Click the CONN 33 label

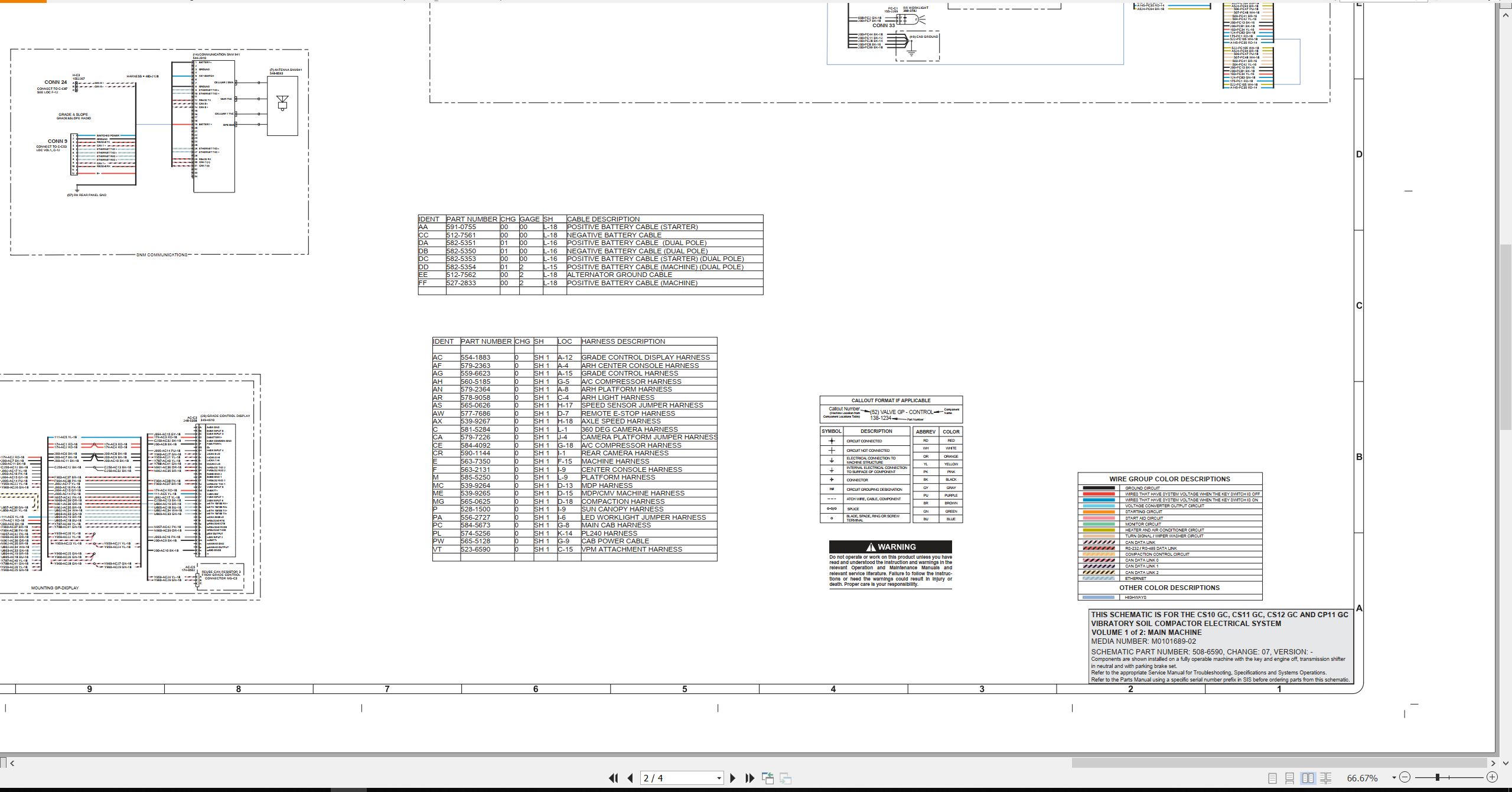(884, 25)
